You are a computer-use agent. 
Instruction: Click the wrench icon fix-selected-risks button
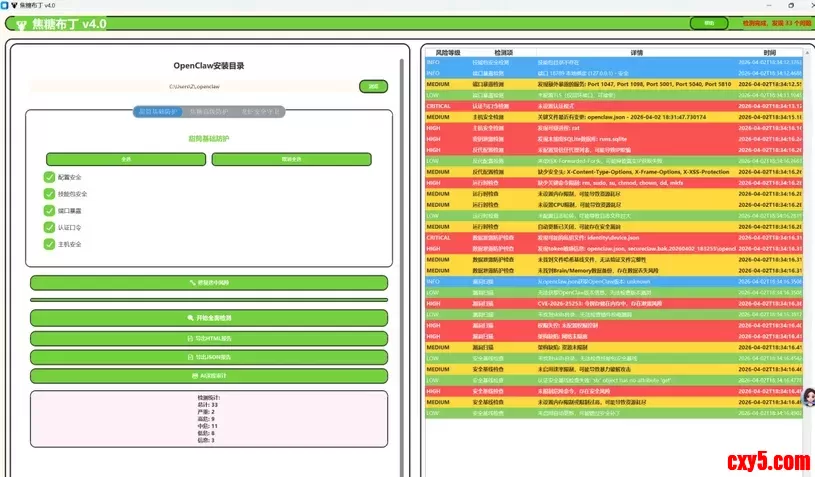209,283
